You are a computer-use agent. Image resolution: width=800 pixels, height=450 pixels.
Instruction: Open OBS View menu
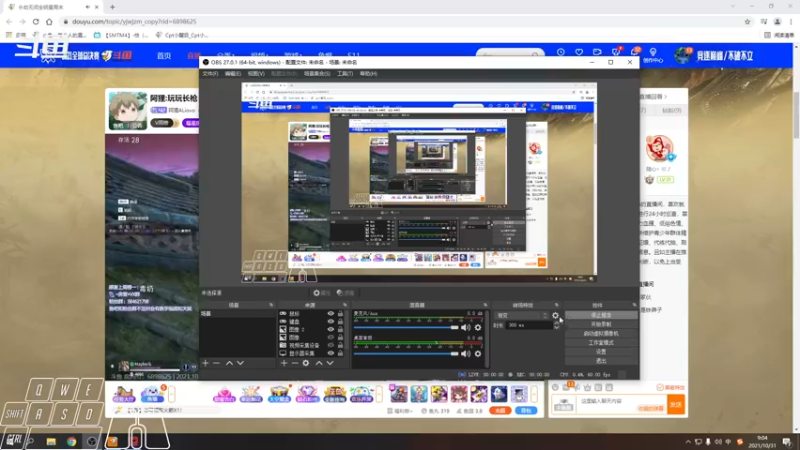point(256,73)
